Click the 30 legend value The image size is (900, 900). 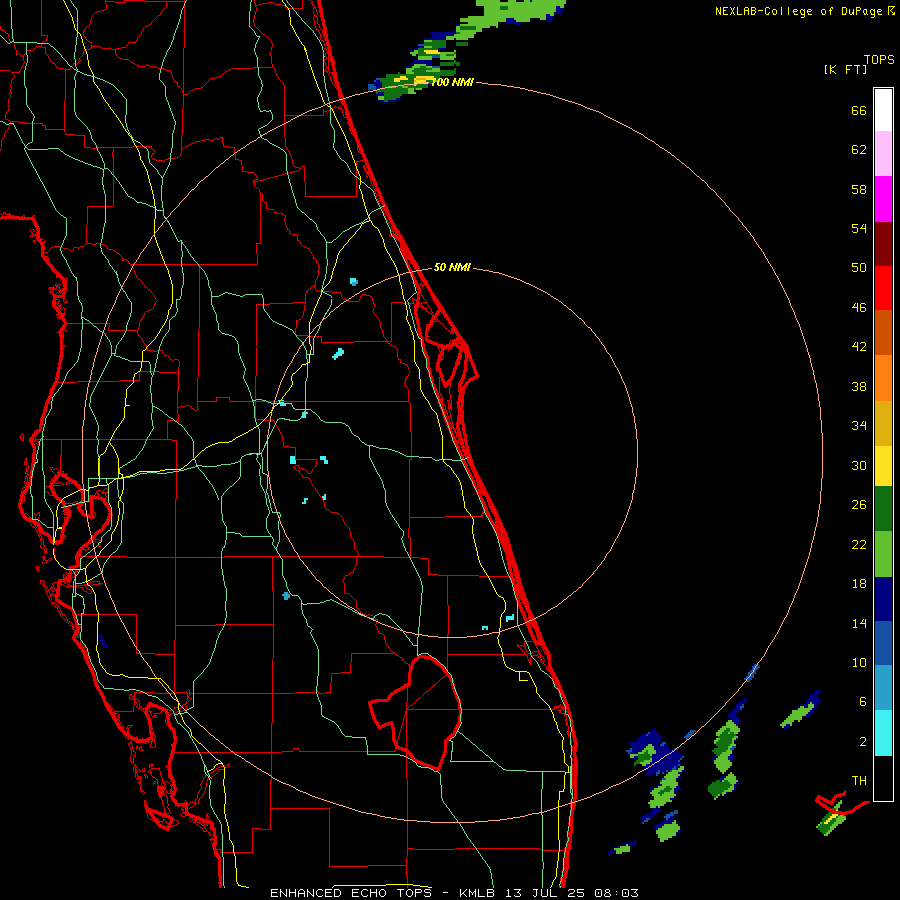[x=859, y=465]
